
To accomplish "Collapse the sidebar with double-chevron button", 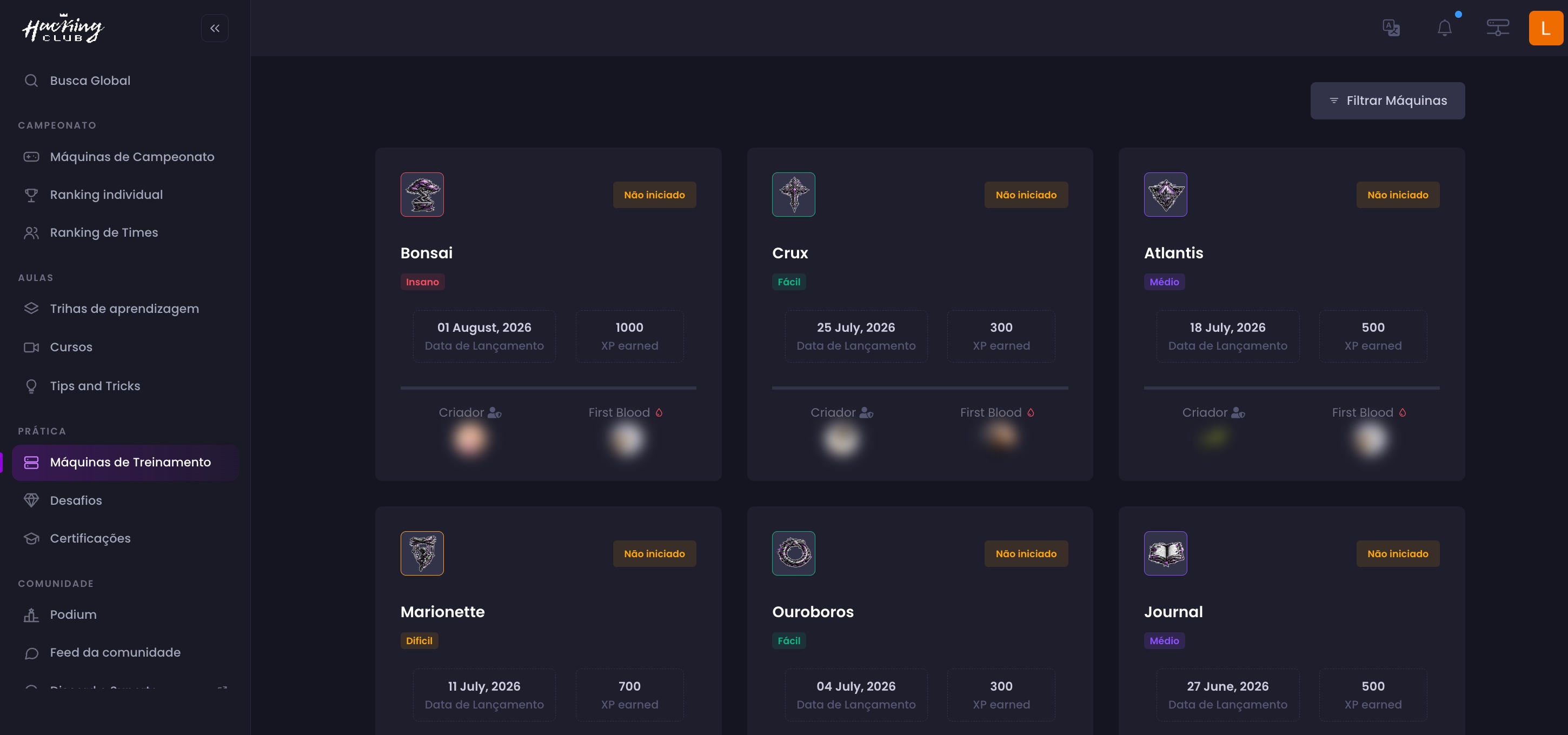I will click(x=215, y=28).
